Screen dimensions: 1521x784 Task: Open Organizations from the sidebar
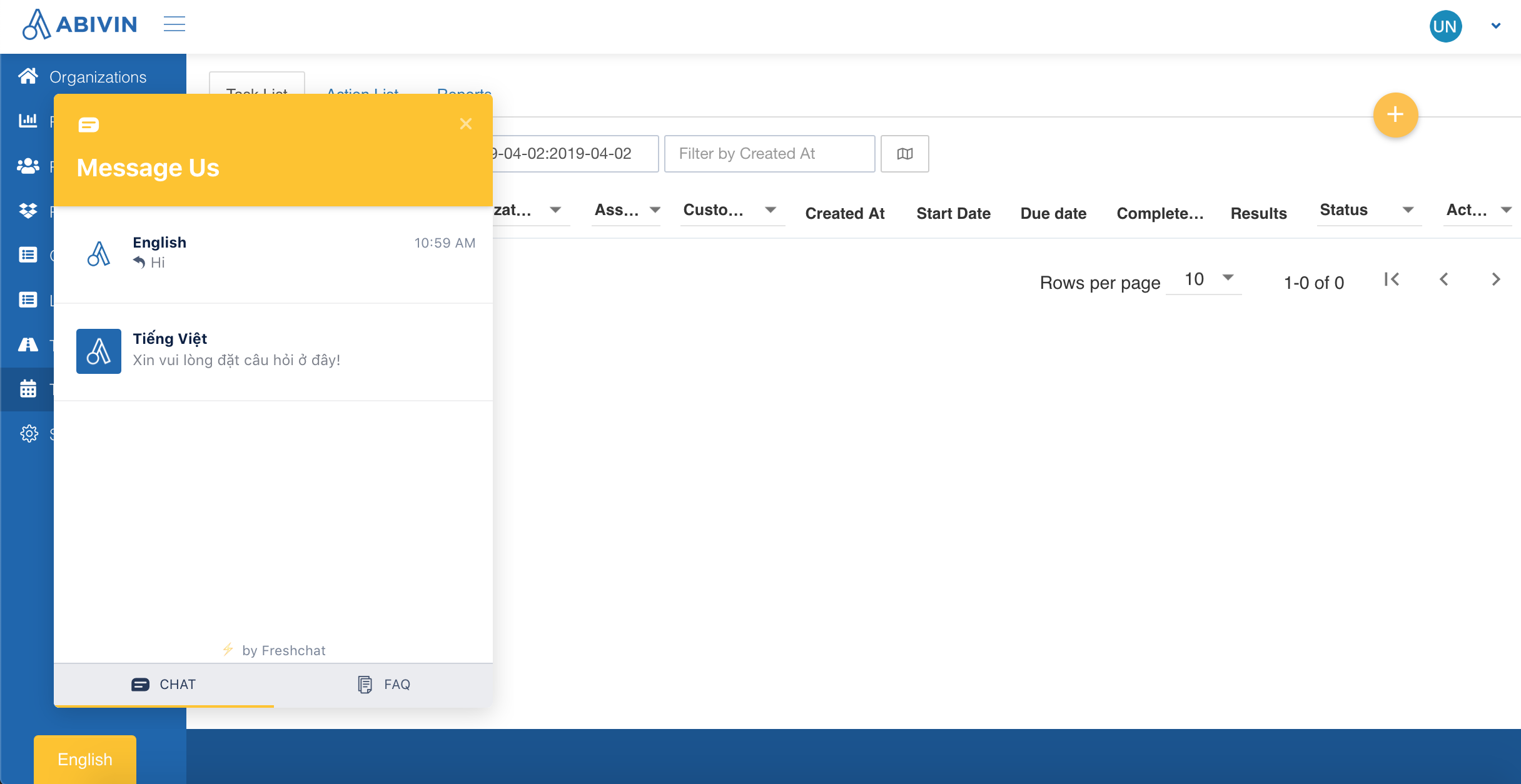point(97,77)
